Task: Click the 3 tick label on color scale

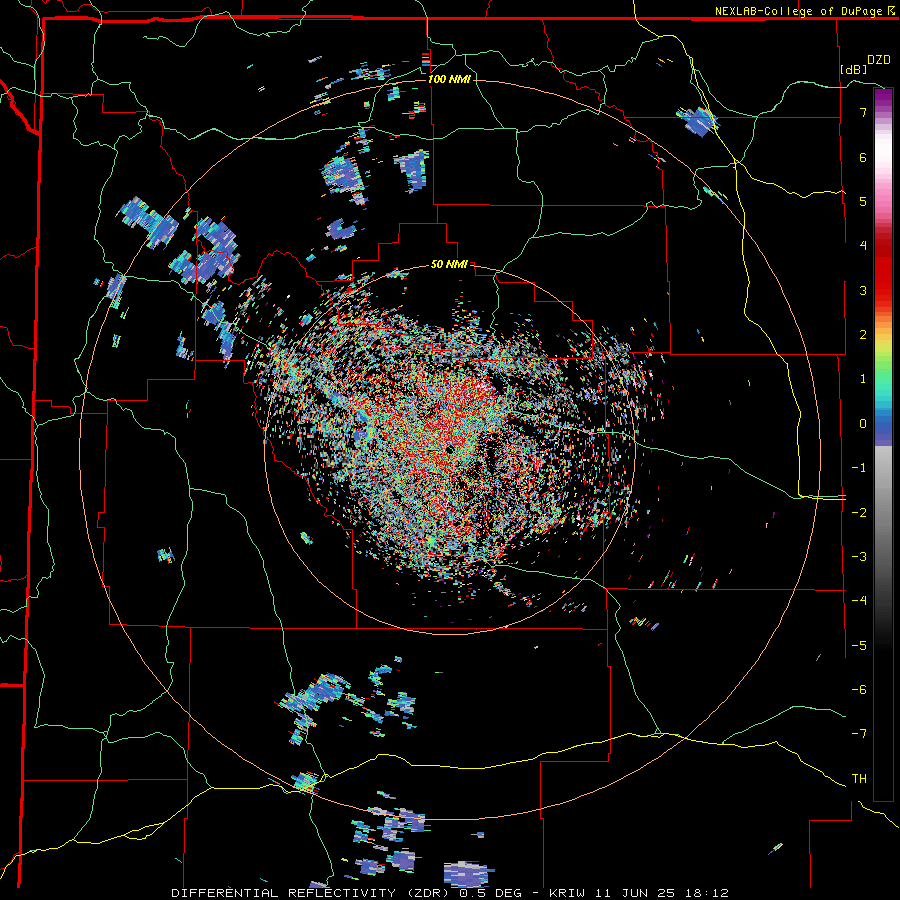Action: click(x=863, y=290)
